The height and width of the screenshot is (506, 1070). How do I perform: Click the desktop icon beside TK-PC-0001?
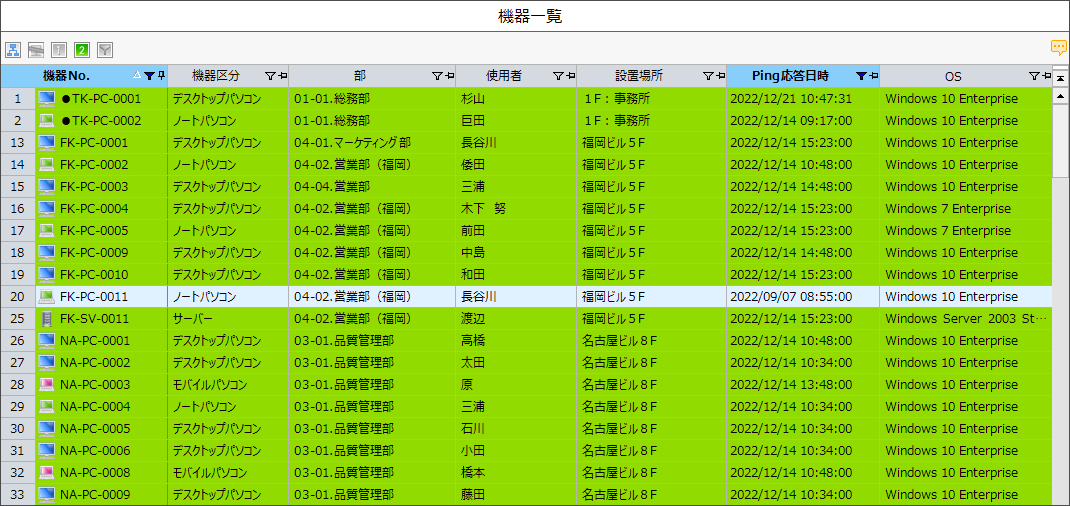[x=46, y=99]
